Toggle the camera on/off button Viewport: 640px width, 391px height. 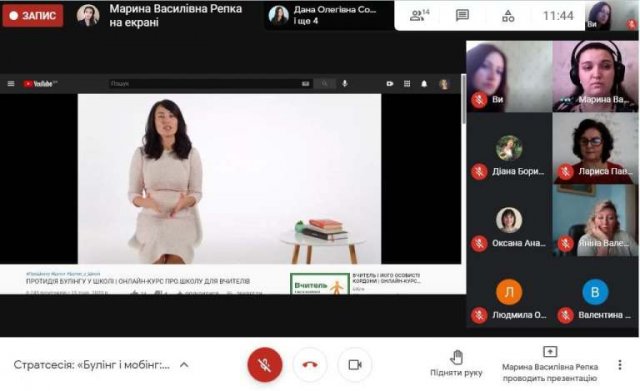(355, 364)
